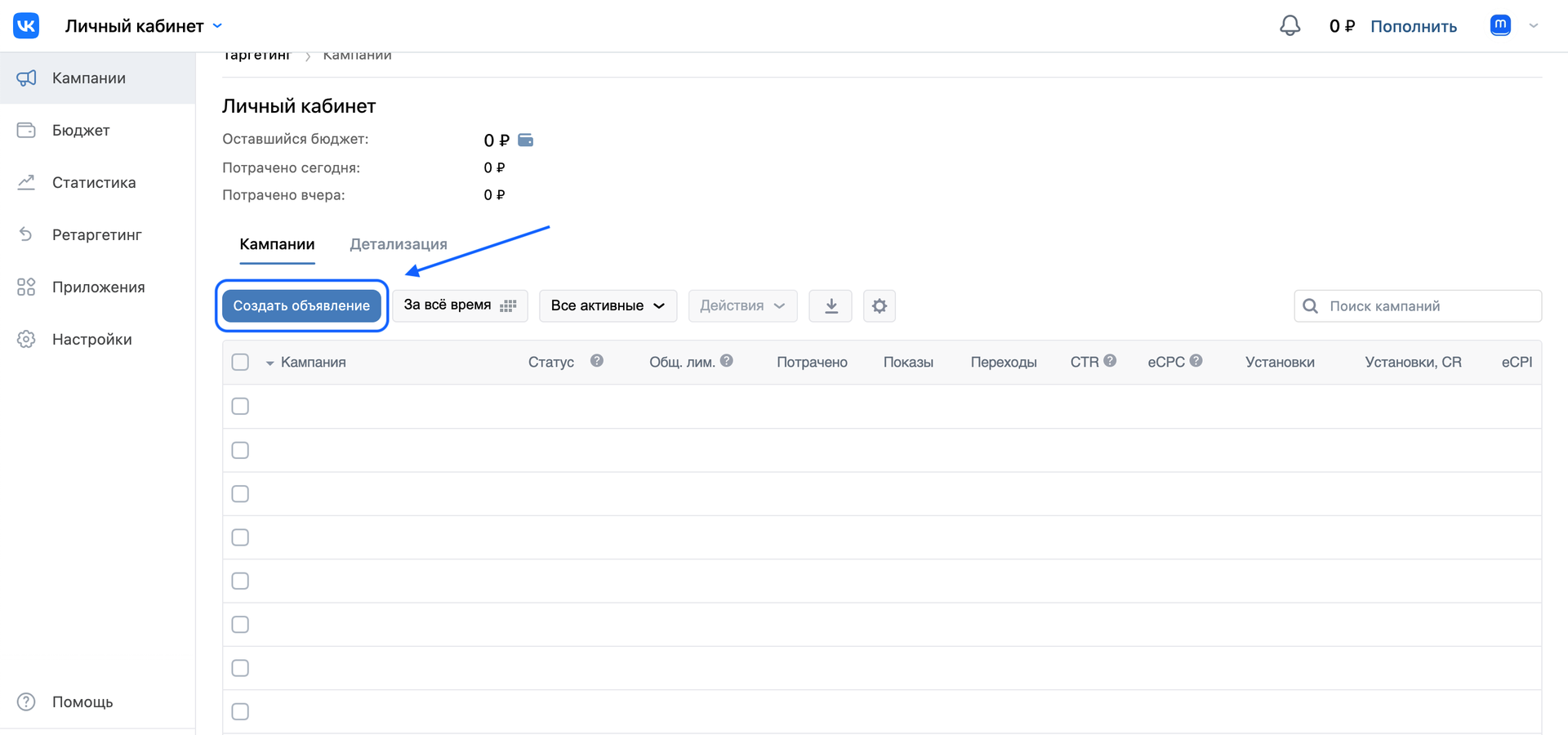Click the VK logo icon

(26, 25)
